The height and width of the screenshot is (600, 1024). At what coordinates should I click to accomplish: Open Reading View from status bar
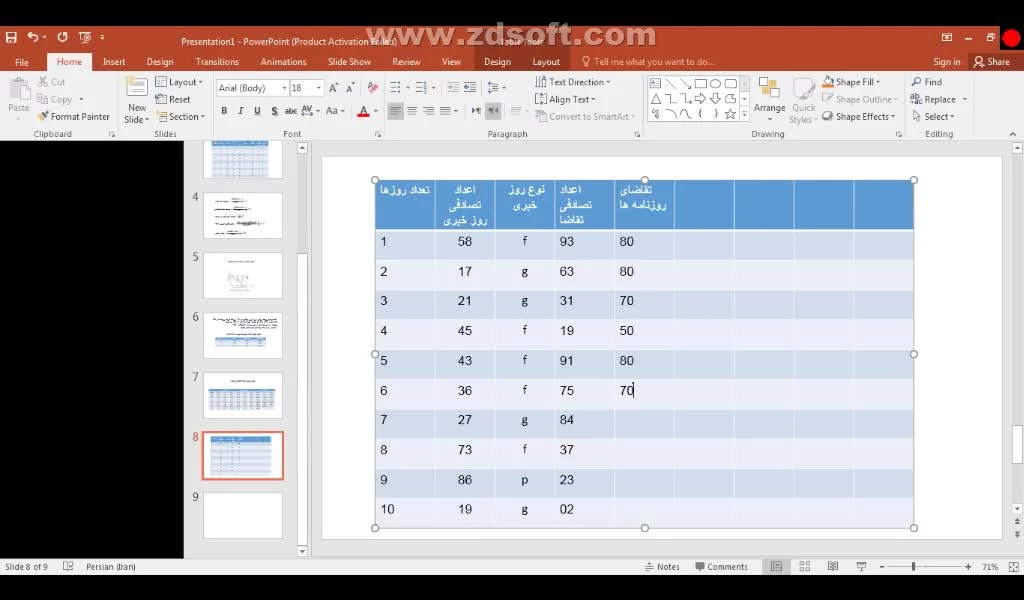pyautogui.click(x=833, y=567)
